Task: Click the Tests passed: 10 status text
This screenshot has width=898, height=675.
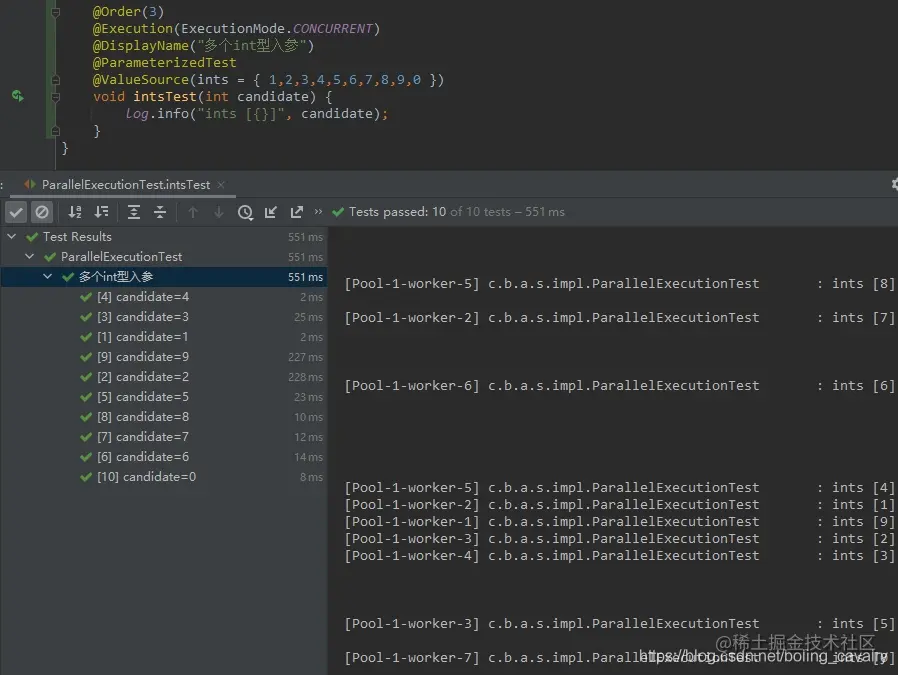Action: pos(397,212)
